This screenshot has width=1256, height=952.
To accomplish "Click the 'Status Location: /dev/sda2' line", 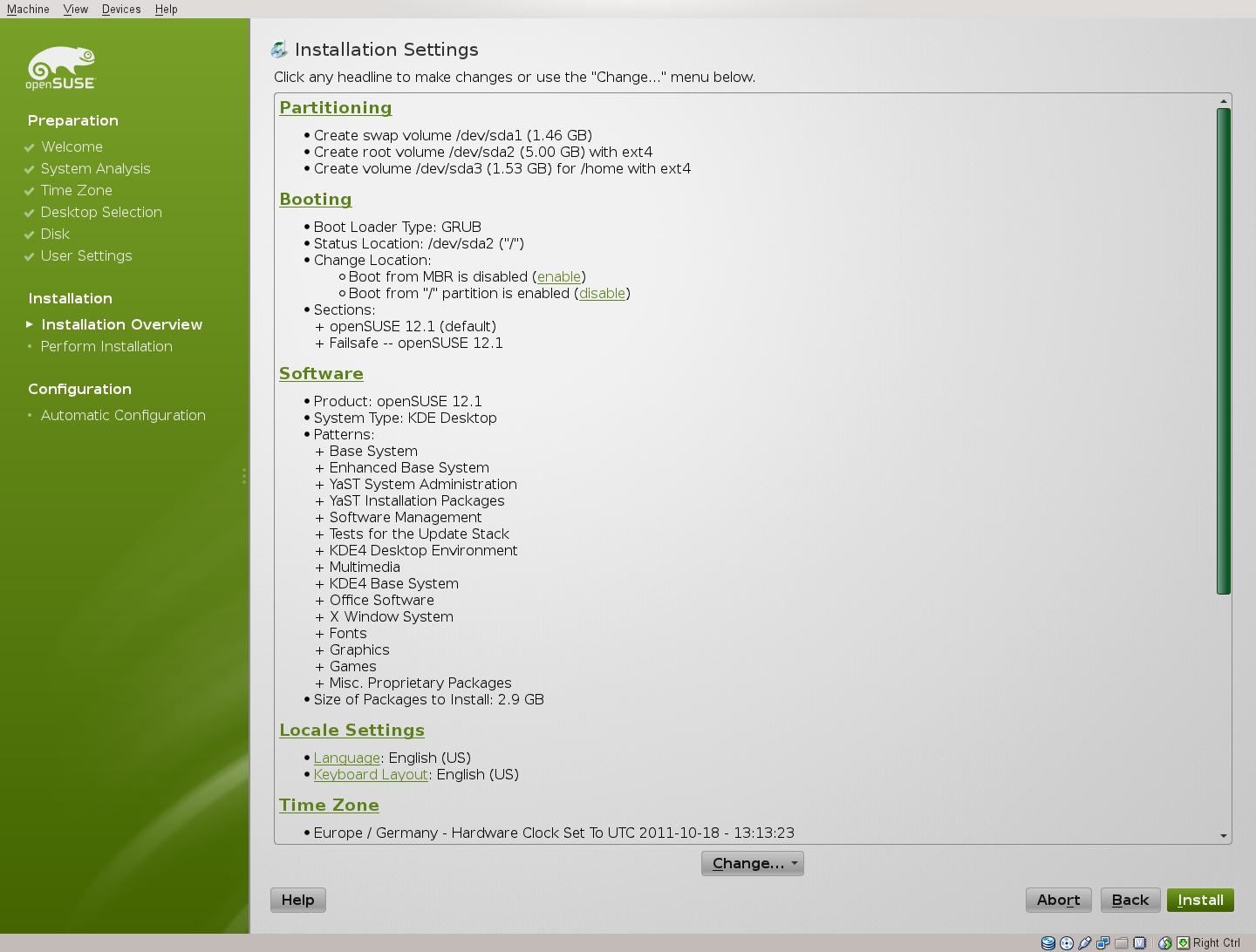I will tap(419, 243).
